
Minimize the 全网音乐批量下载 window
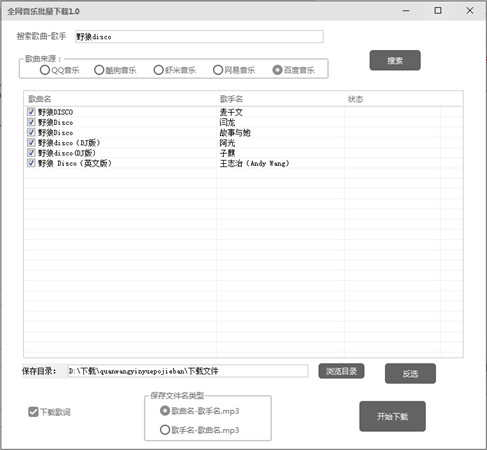click(x=406, y=11)
